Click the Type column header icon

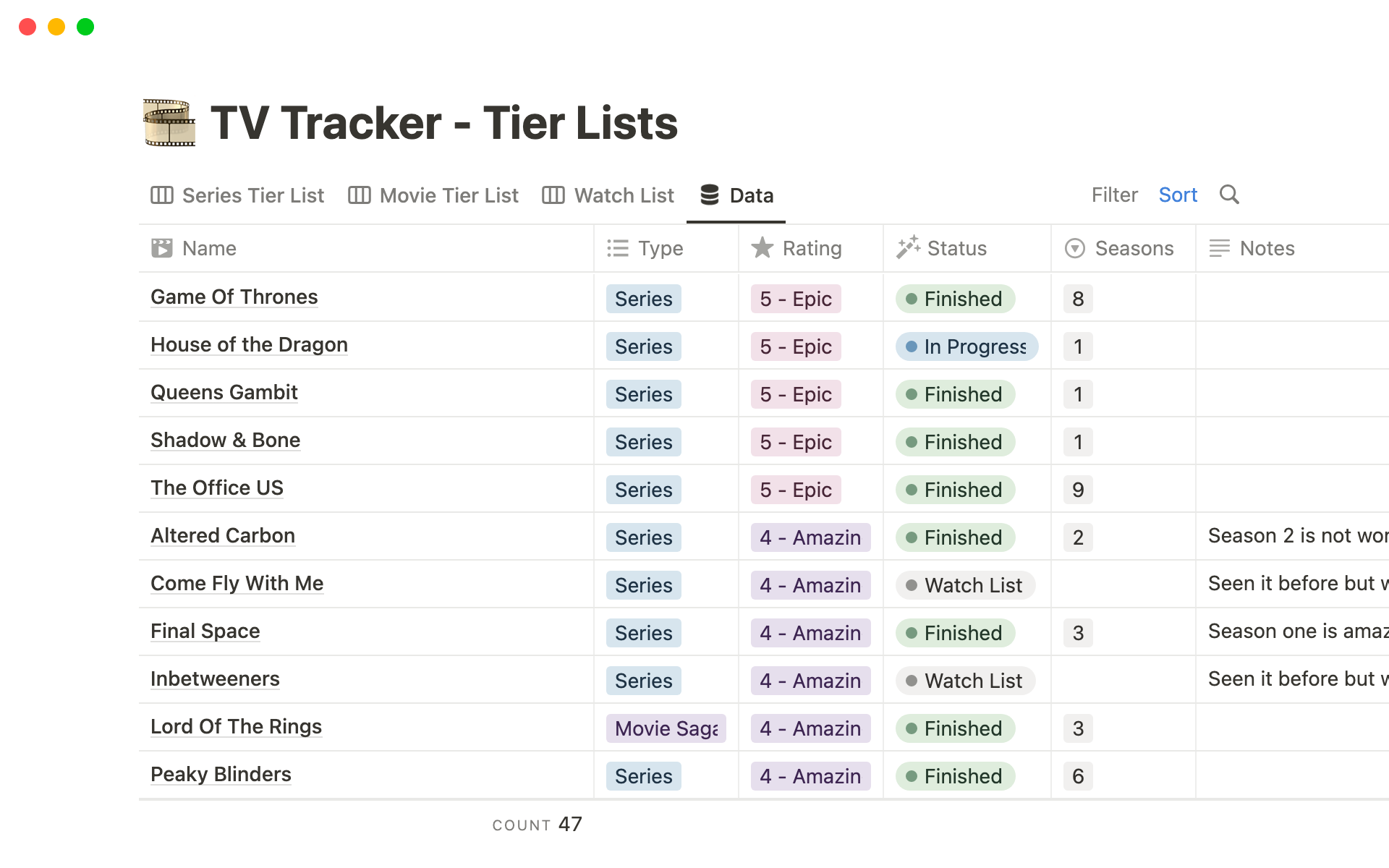(x=618, y=247)
